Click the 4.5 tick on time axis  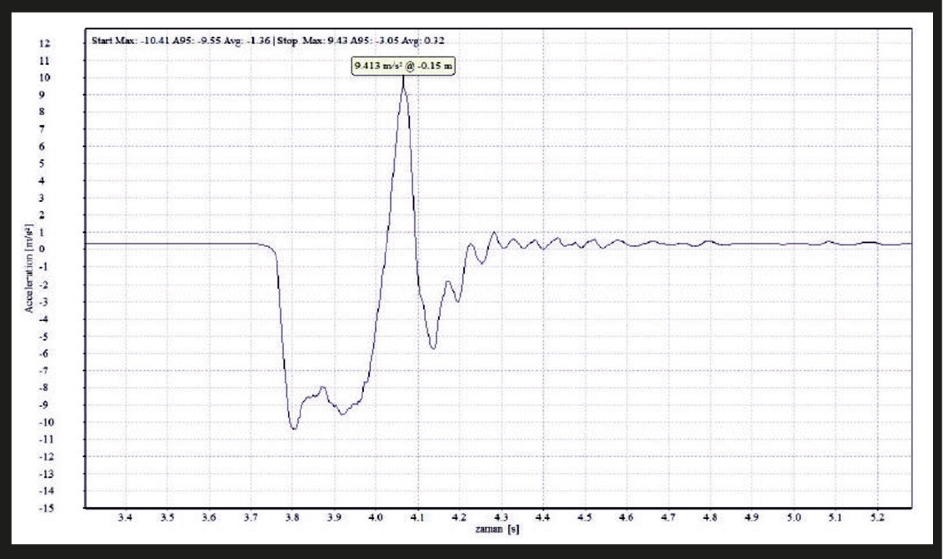point(585,517)
